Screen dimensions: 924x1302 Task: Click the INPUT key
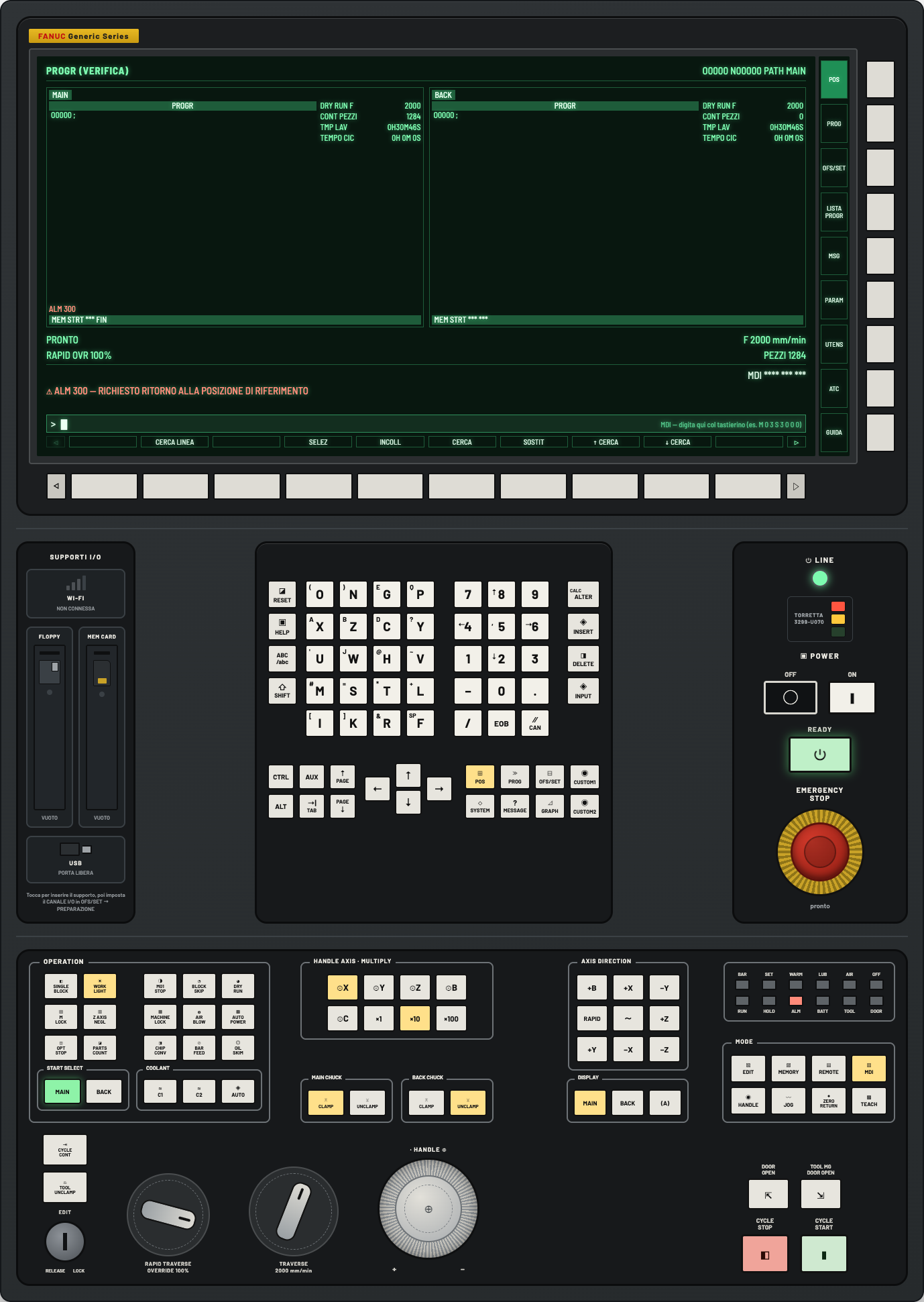point(583,691)
